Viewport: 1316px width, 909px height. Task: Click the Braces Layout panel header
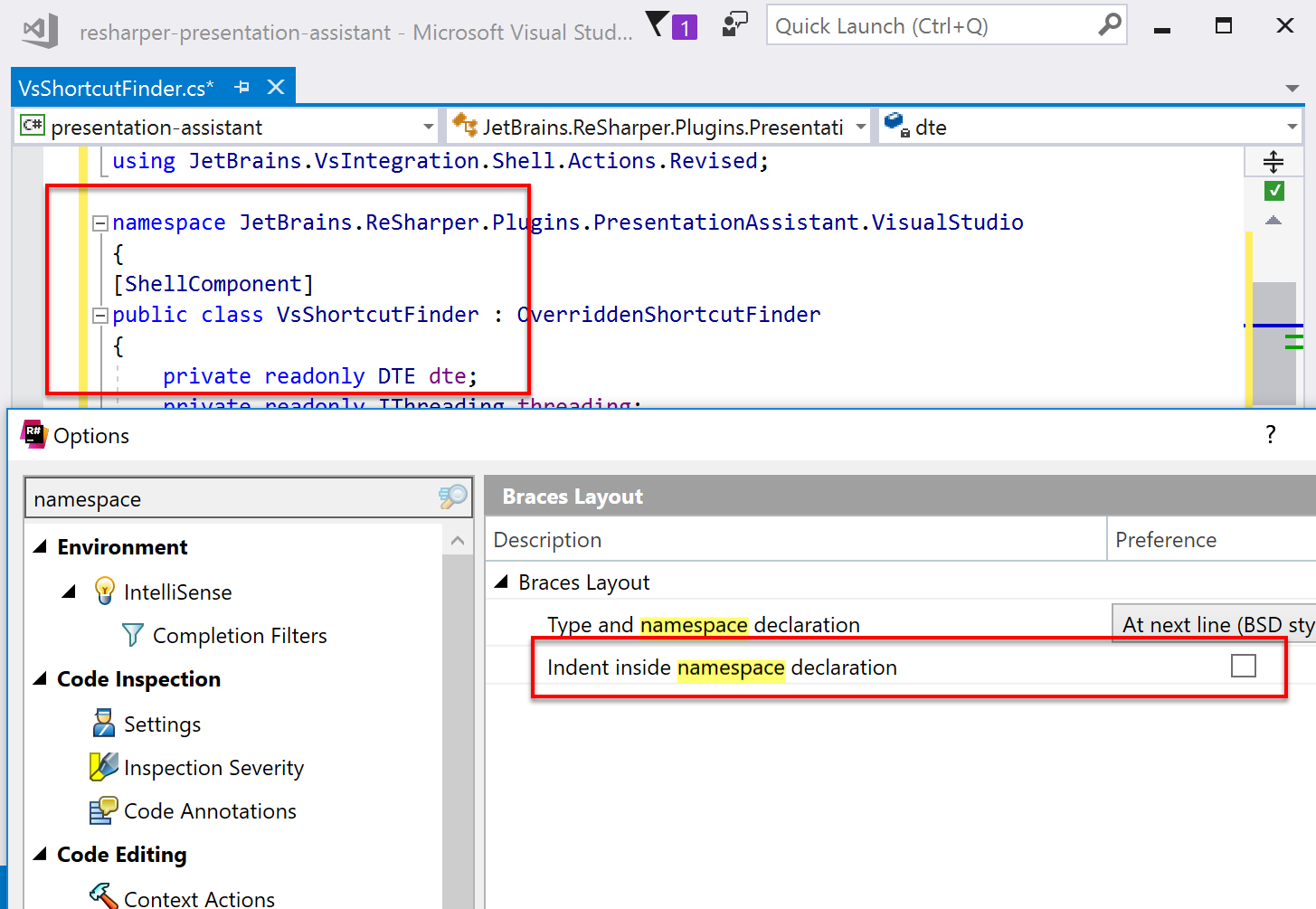(900, 496)
